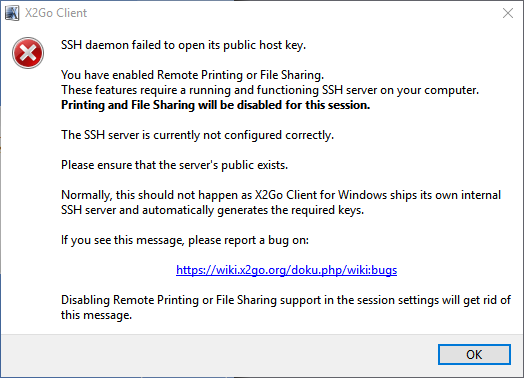Viewport: 524px width, 378px height.
Task: Click the 'Please ensure that the server's public exists' line
Action: pos(174,165)
